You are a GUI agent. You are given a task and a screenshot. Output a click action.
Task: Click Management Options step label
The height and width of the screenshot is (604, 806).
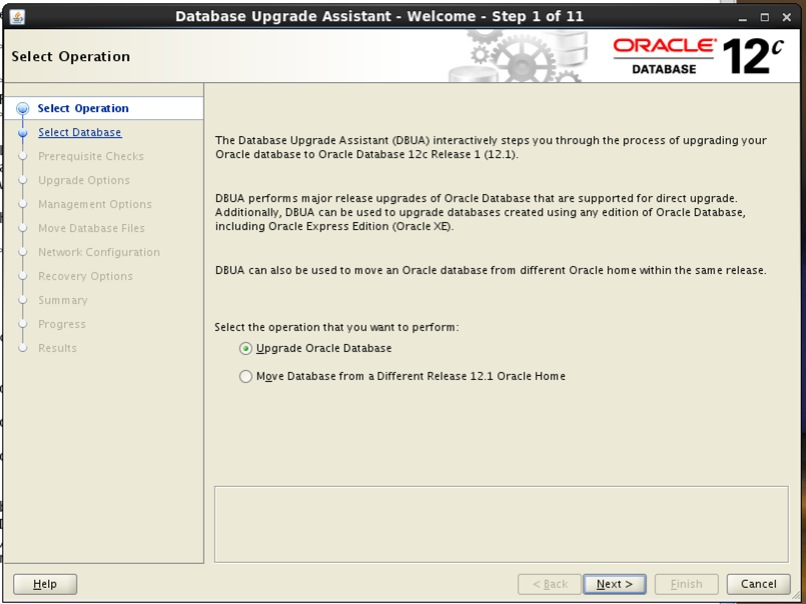(95, 204)
